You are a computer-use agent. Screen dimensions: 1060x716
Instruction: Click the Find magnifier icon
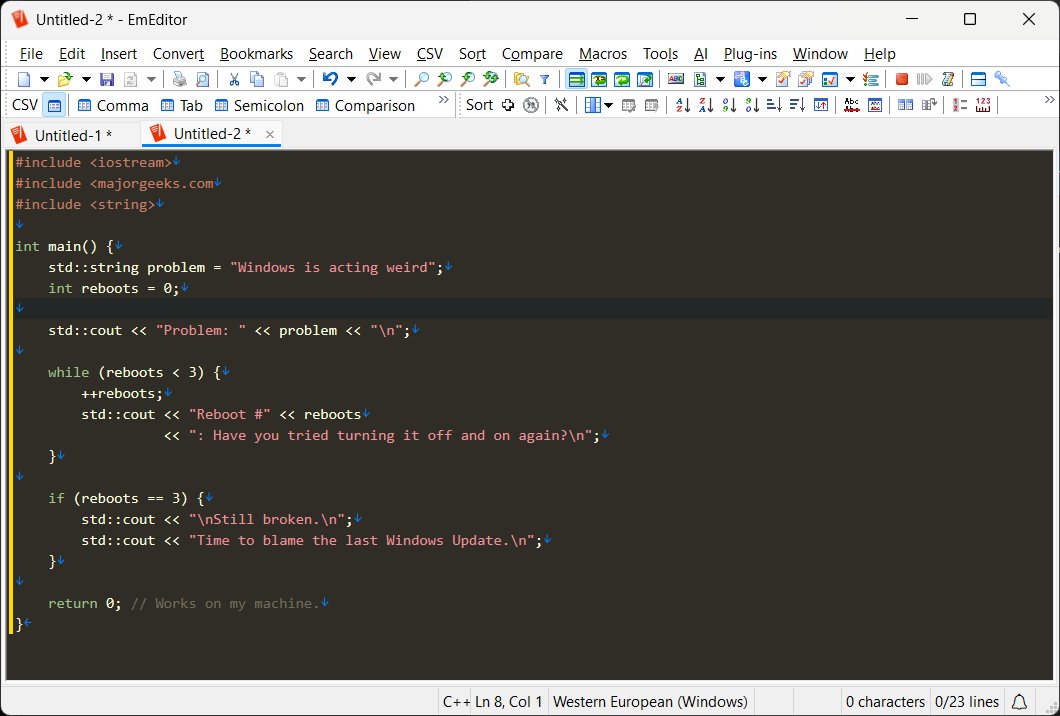tap(421, 79)
